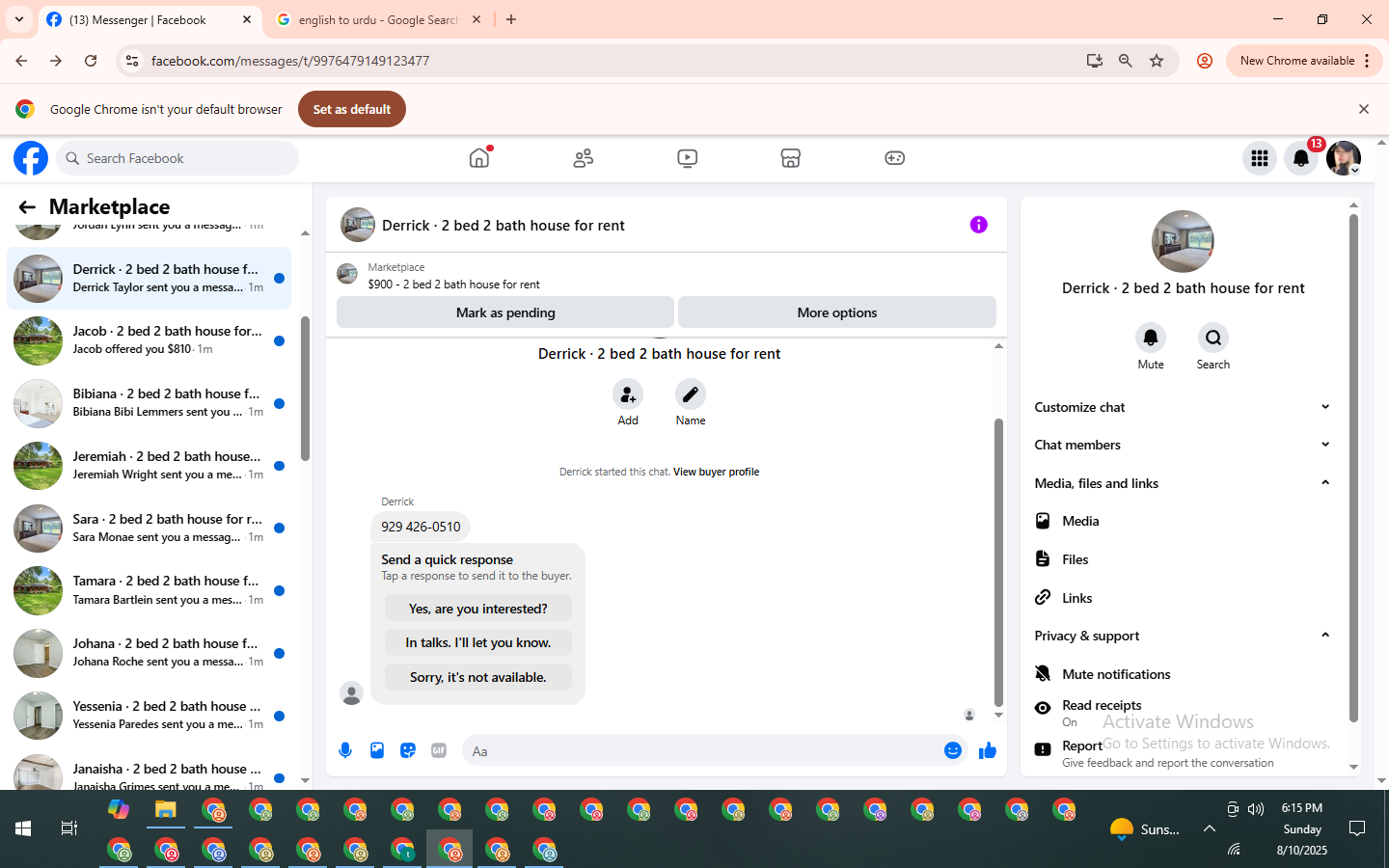Click the Name pencil icon
1389x868 pixels.
click(x=691, y=394)
